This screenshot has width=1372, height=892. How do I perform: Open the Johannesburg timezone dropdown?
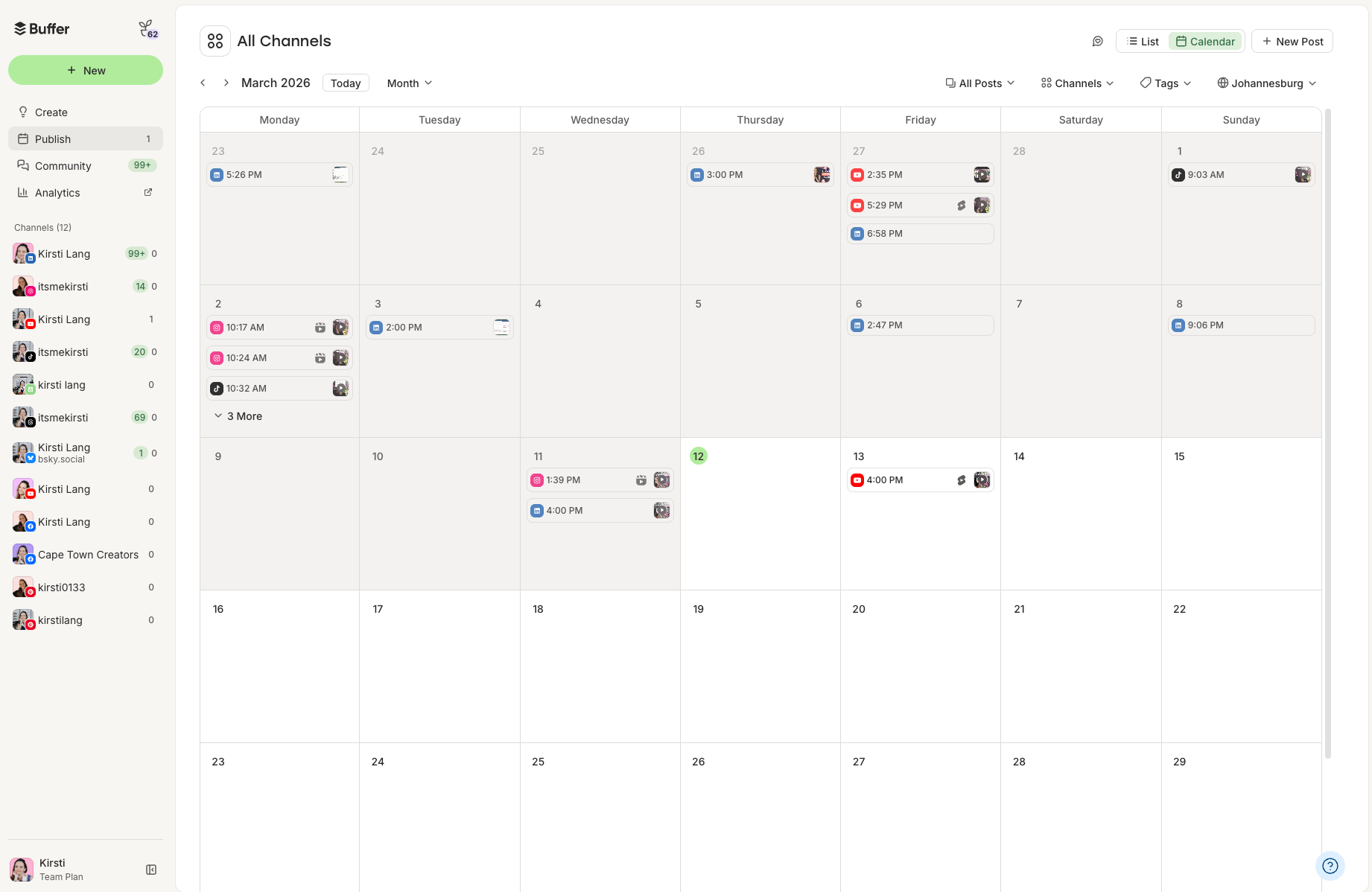(1265, 83)
